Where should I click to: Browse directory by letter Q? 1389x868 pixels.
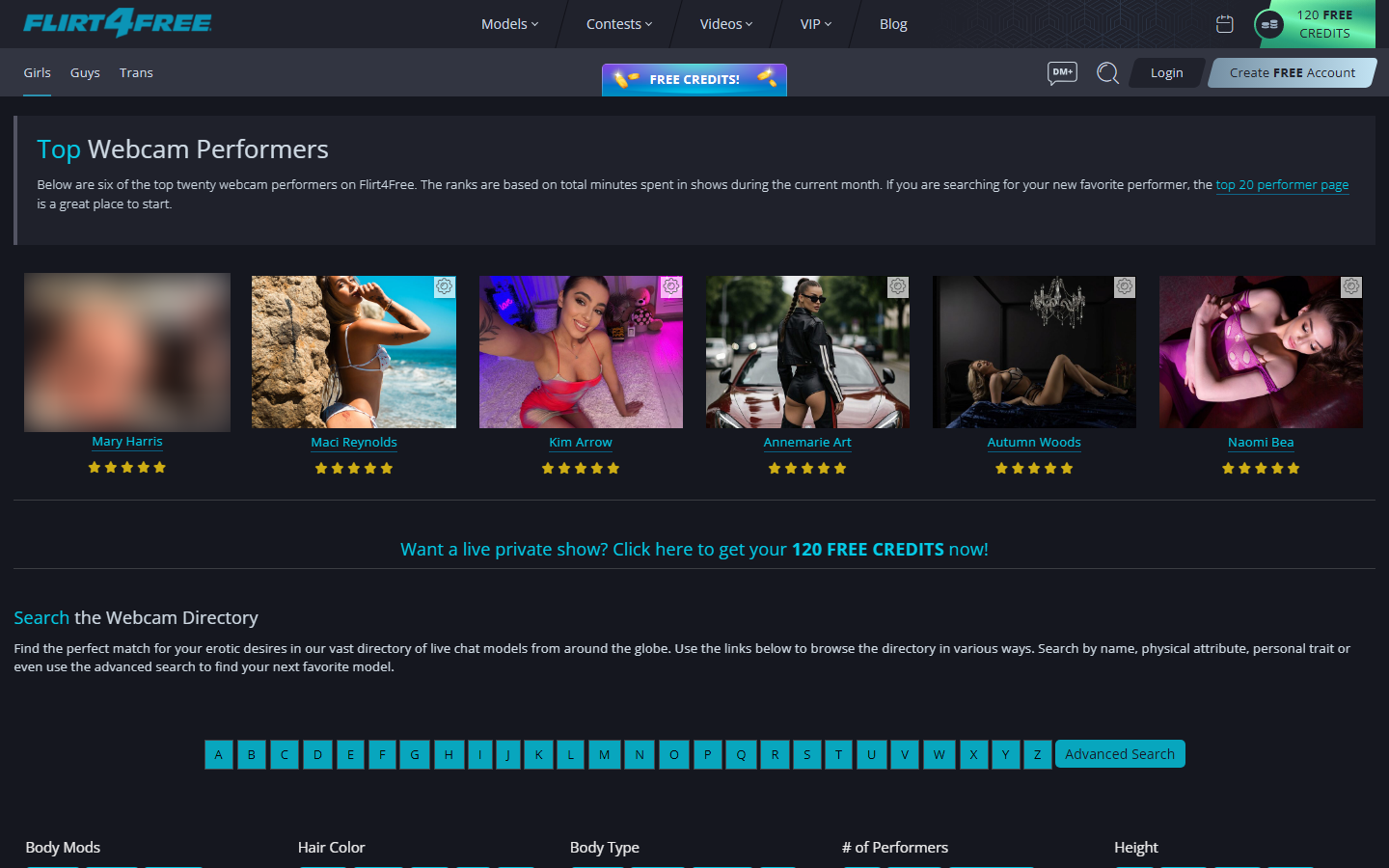[741, 754]
